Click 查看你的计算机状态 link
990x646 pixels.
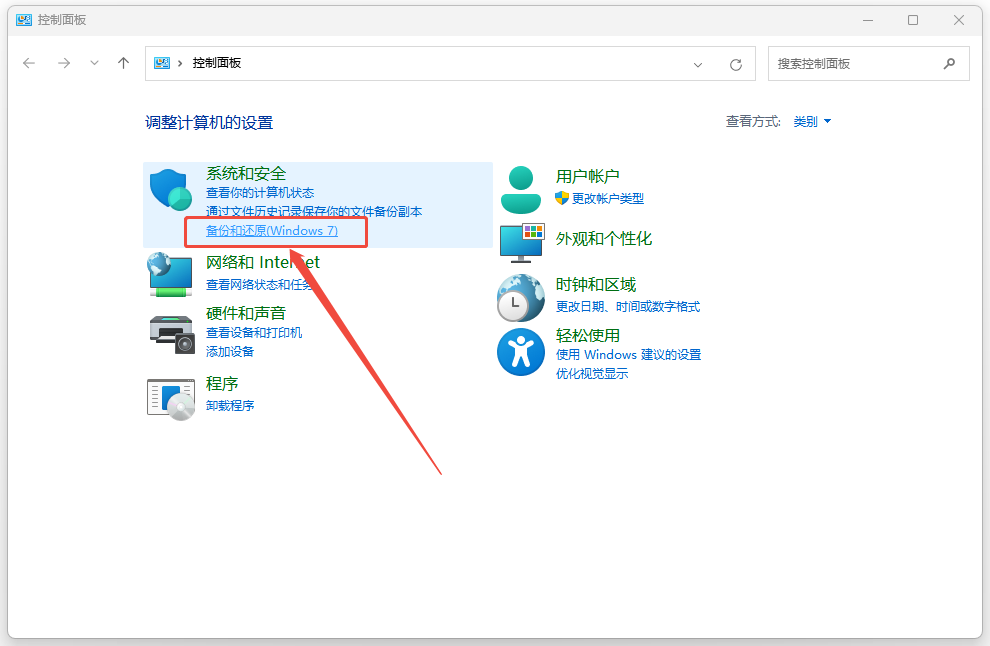pyautogui.click(x=260, y=193)
